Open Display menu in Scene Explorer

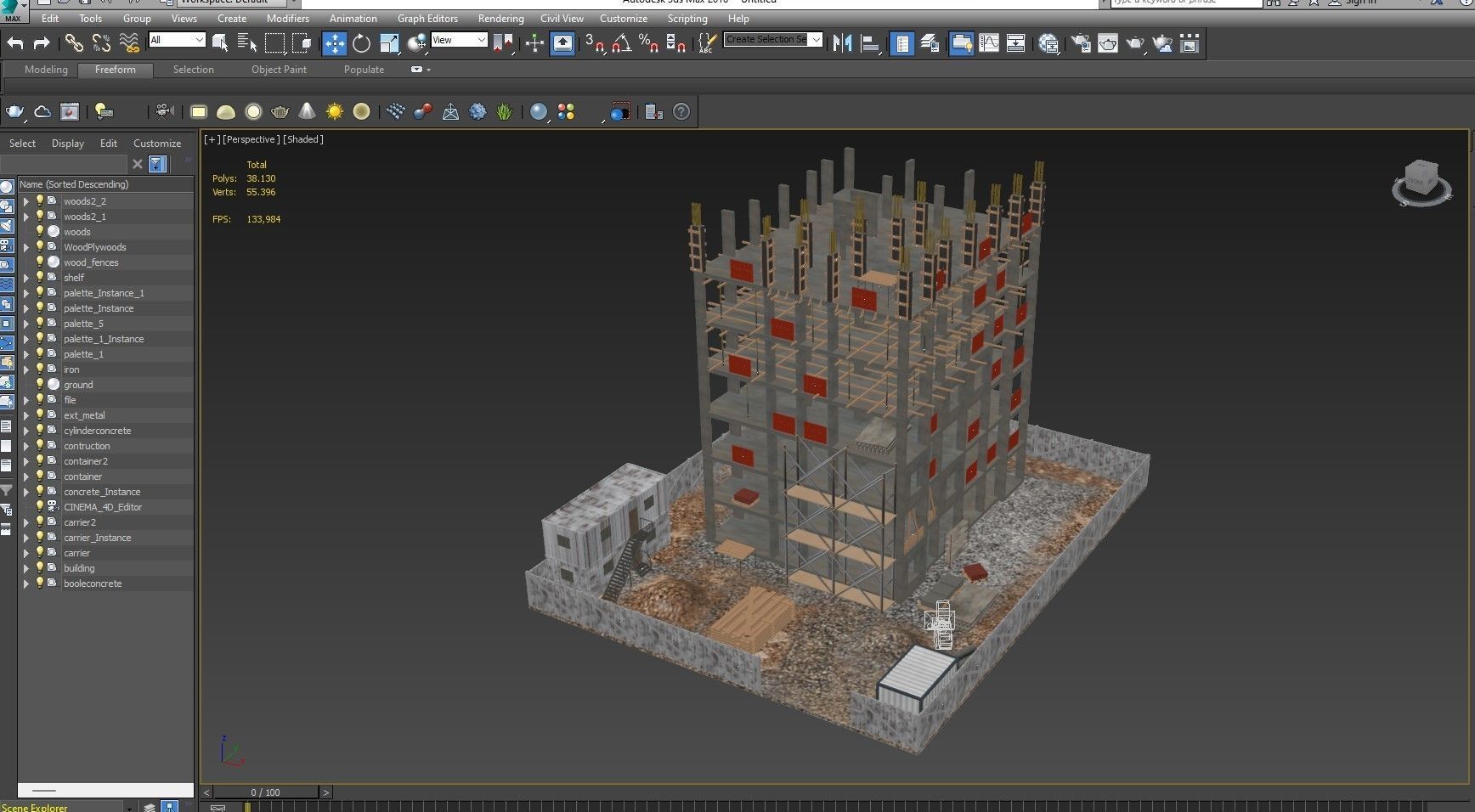(68, 144)
